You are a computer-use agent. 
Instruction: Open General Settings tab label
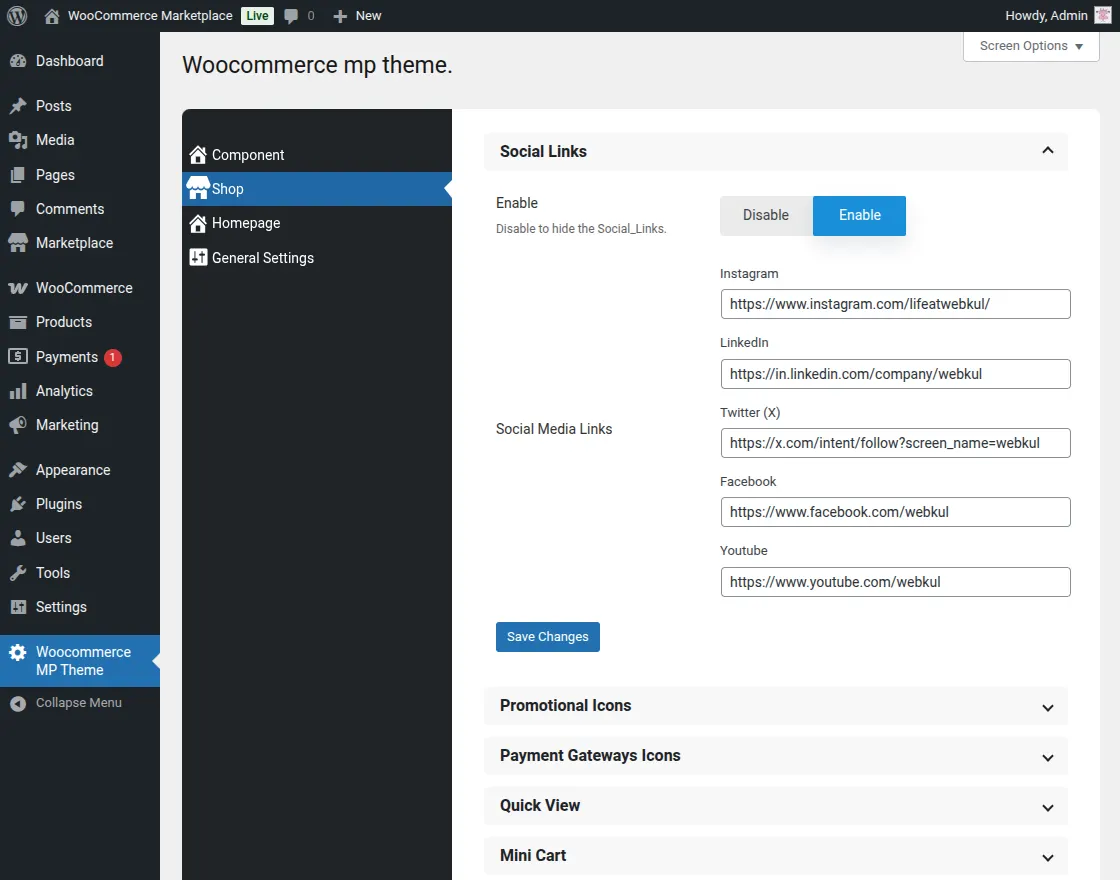263,258
